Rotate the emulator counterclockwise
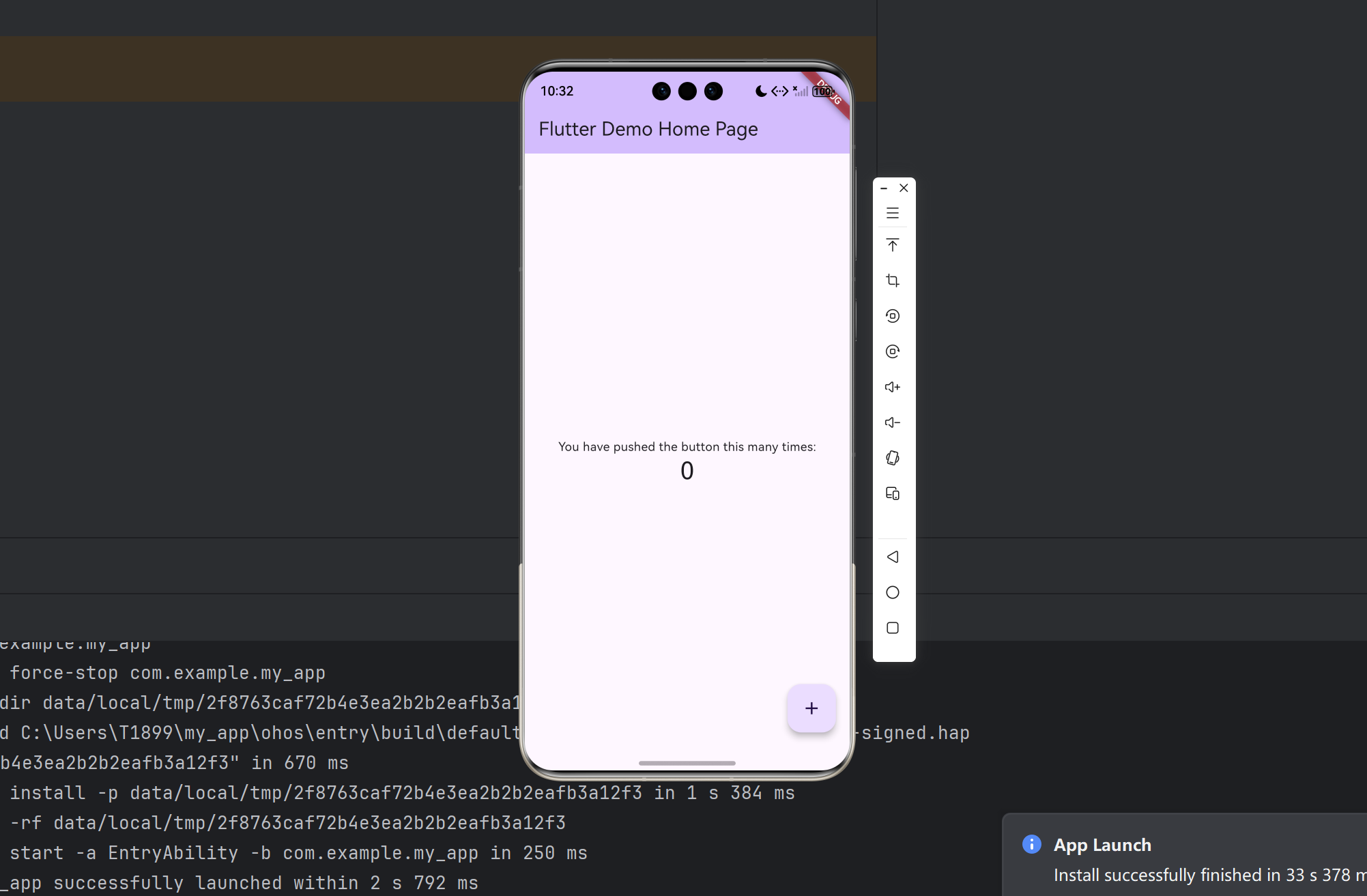This screenshot has height=896, width=1367. point(892,316)
